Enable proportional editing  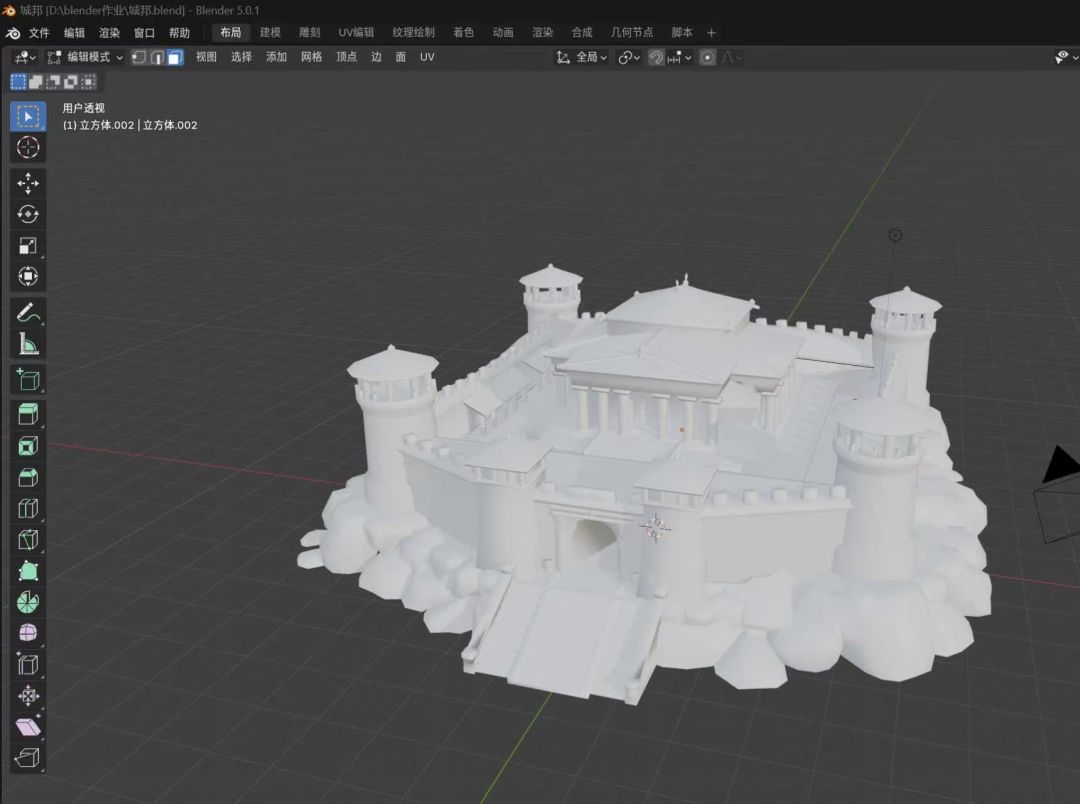(x=707, y=58)
